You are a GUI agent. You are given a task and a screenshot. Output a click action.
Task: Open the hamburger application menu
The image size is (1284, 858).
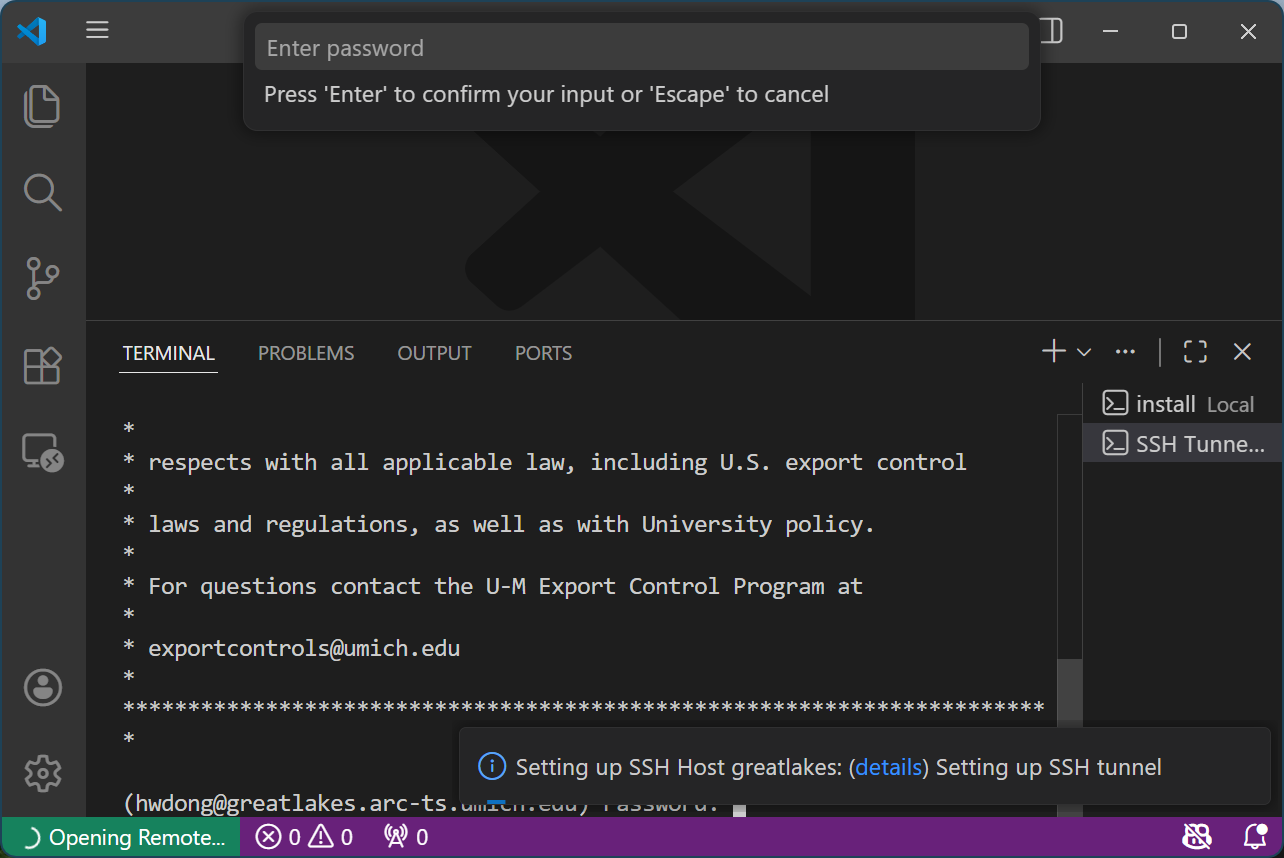(x=97, y=30)
